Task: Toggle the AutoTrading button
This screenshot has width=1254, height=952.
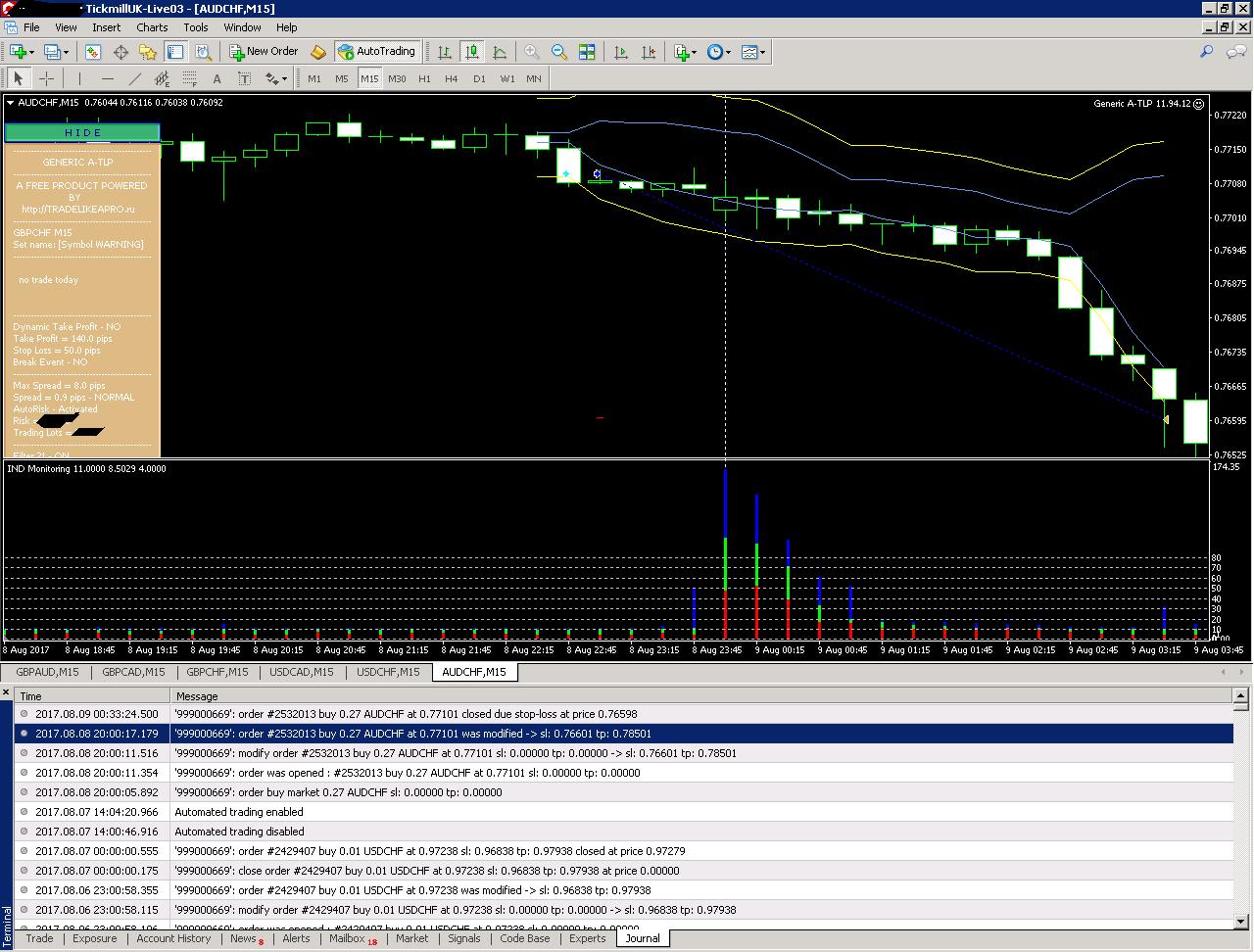Action: (376, 52)
